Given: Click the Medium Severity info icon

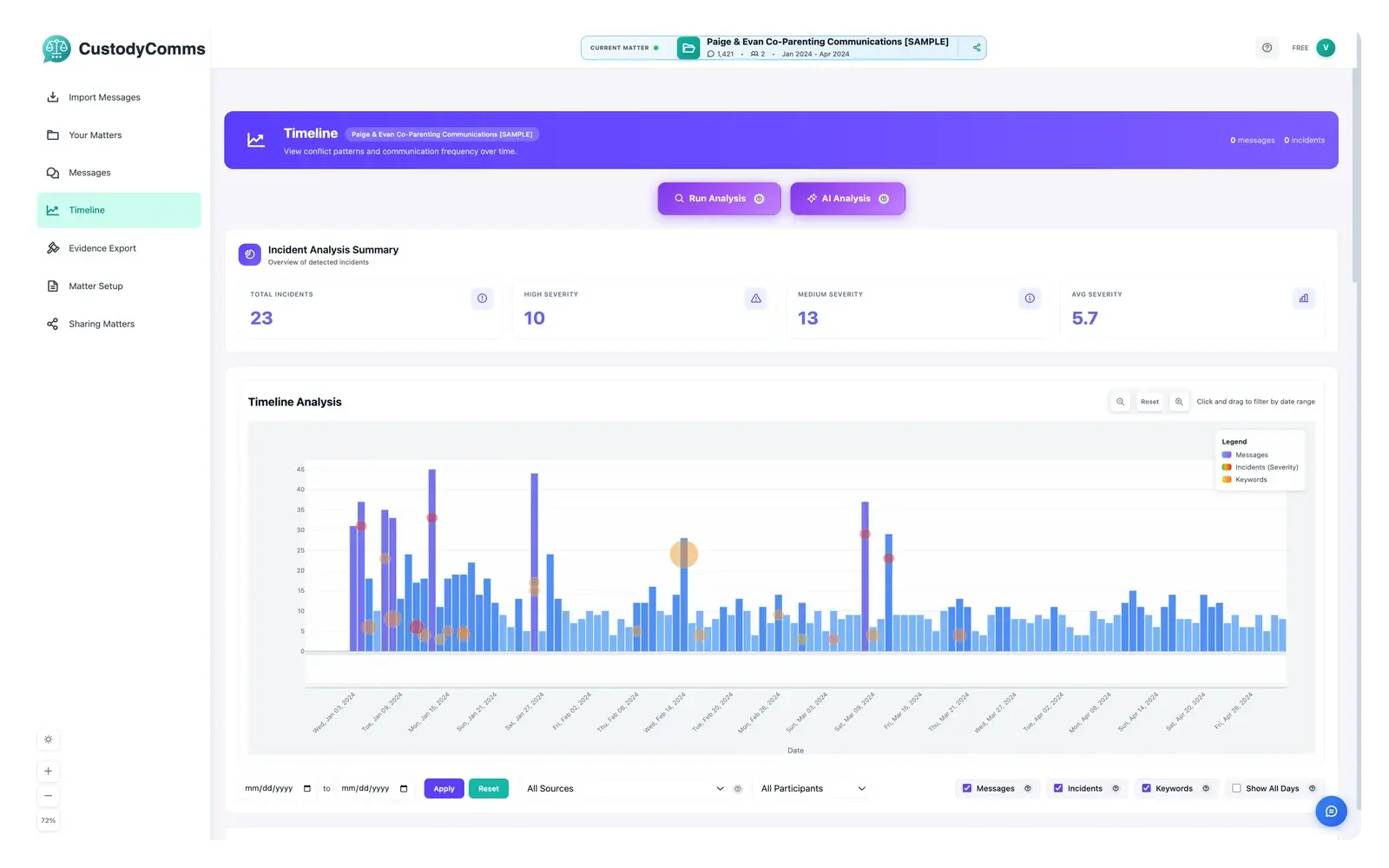Looking at the screenshot, I should click(x=1030, y=299).
